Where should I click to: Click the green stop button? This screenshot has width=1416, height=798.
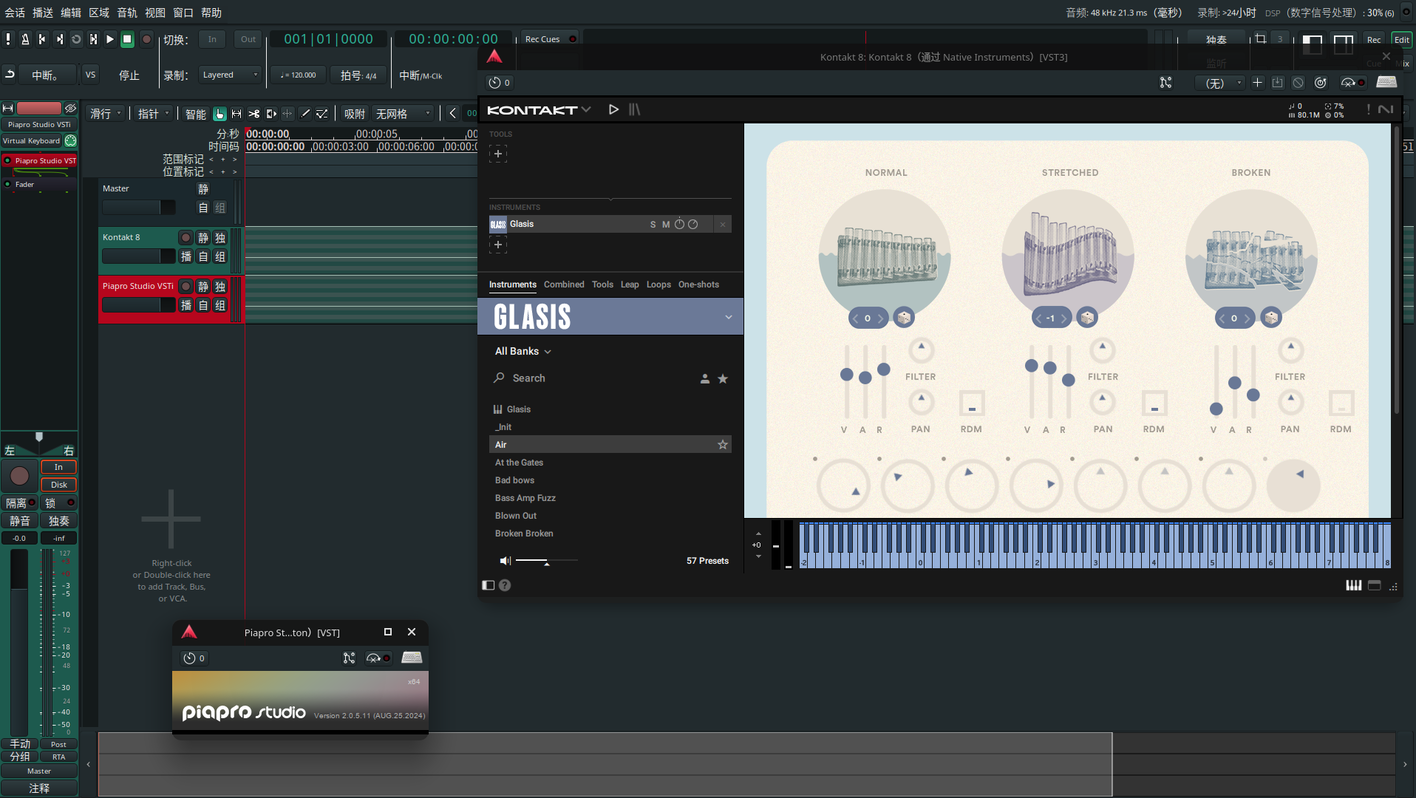point(127,39)
